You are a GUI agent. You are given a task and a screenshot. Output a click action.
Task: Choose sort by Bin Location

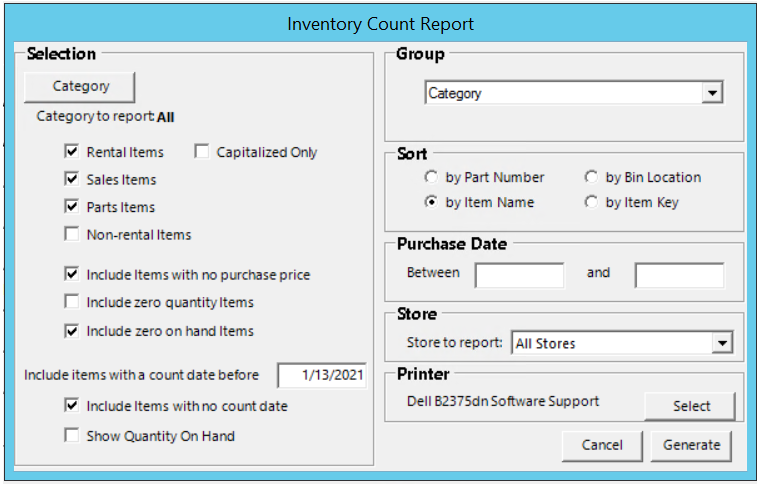click(x=591, y=177)
